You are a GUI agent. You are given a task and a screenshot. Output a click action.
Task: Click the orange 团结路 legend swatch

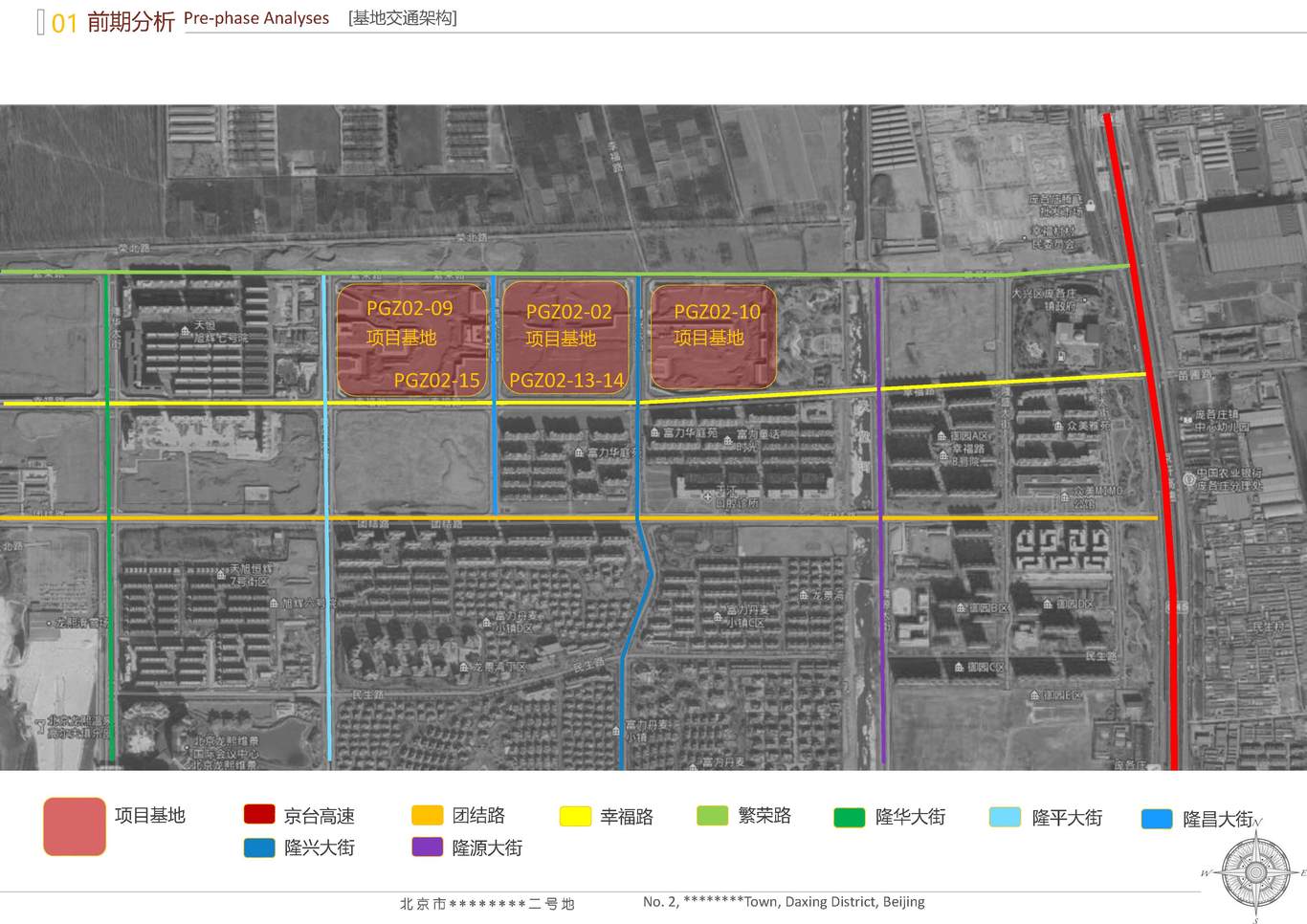pos(428,814)
